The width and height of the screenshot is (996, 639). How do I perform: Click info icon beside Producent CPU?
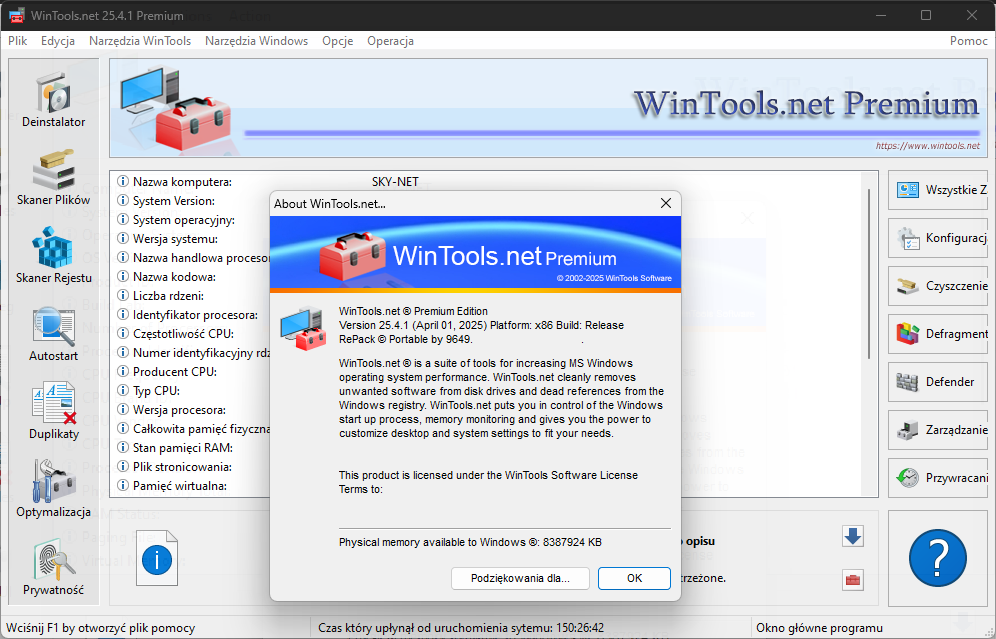tap(123, 372)
